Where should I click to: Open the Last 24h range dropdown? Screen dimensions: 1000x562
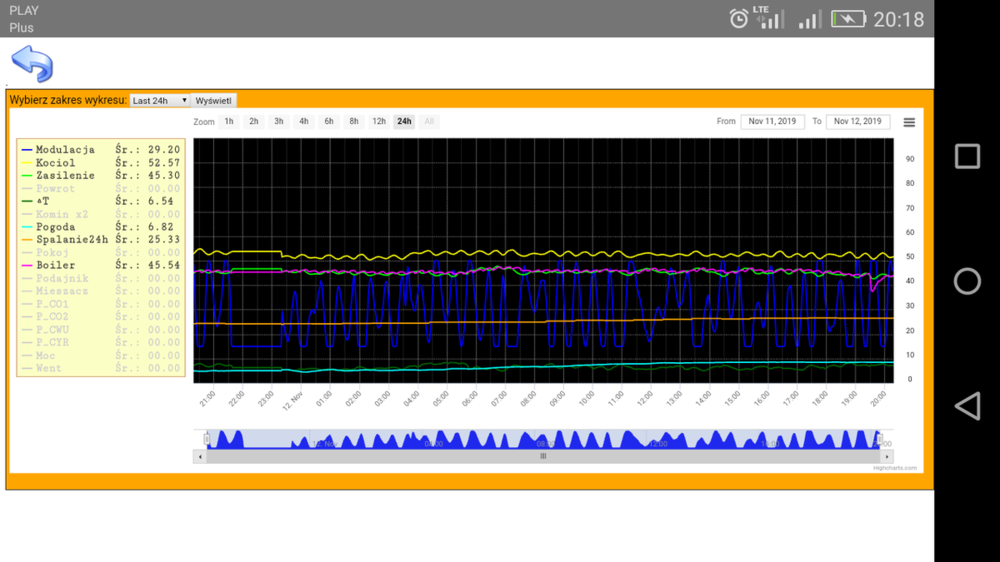[x=160, y=101]
